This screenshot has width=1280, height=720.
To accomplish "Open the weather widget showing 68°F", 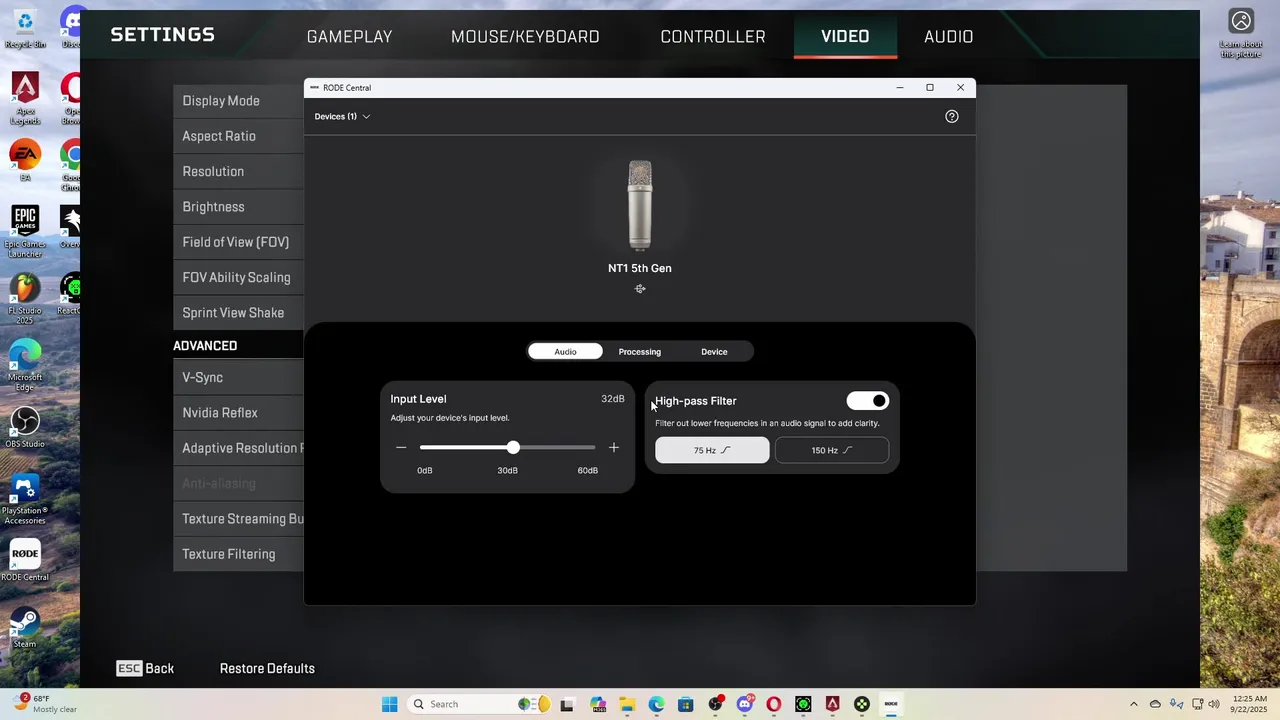I will [45, 704].
